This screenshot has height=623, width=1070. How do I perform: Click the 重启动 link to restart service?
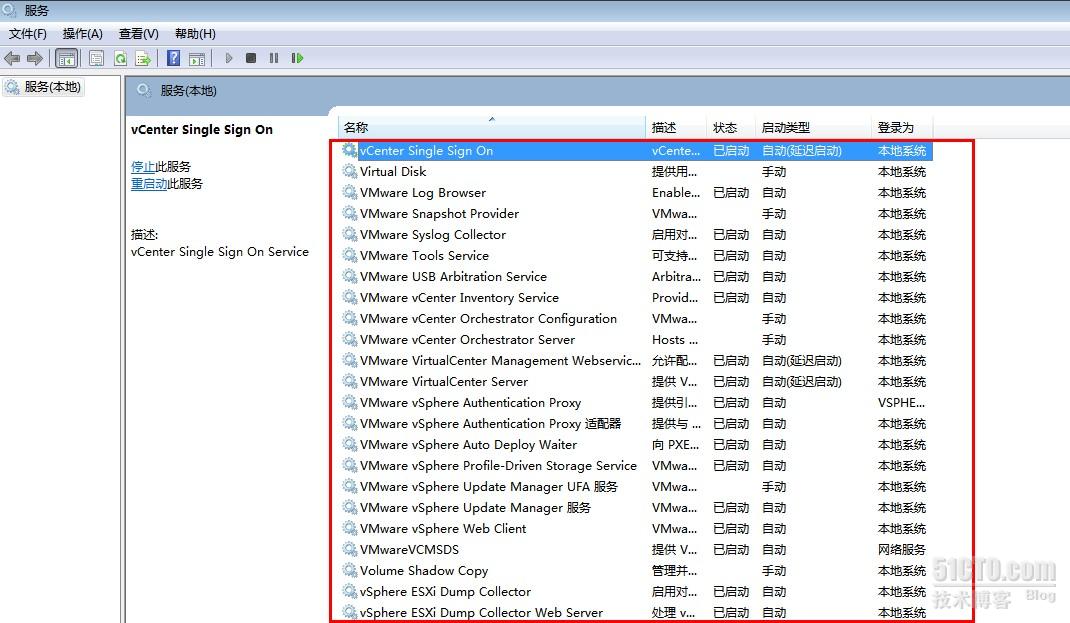(x=149, y=184)
